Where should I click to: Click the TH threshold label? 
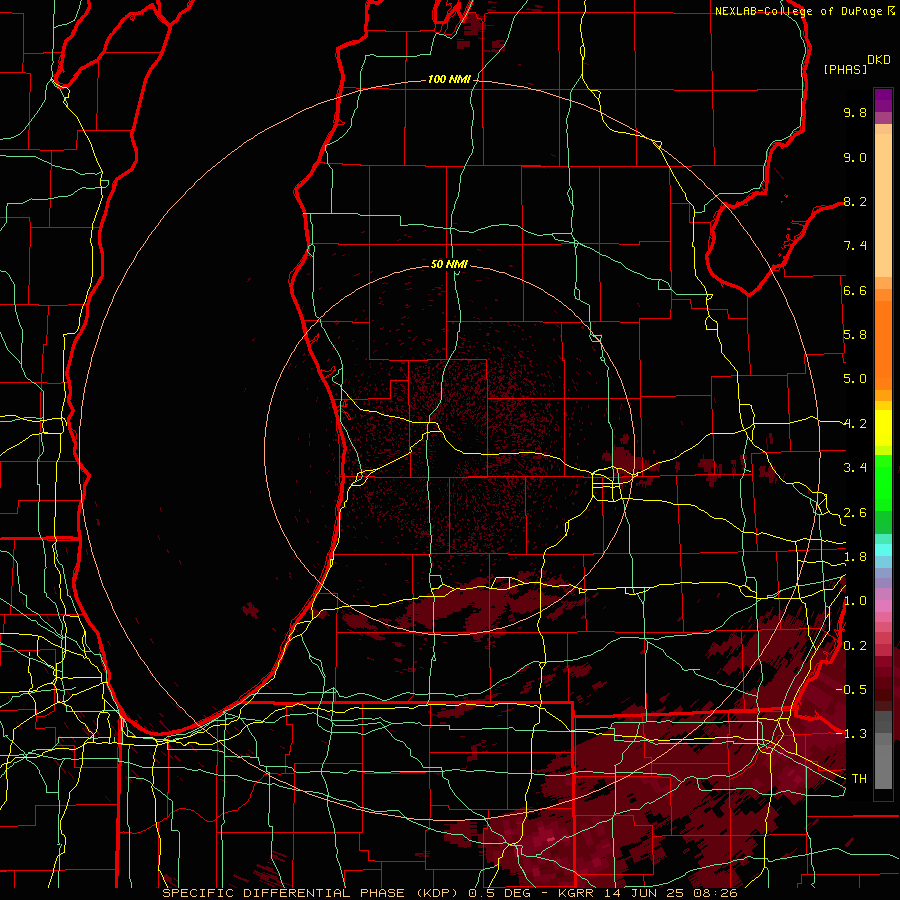(859, 779)
